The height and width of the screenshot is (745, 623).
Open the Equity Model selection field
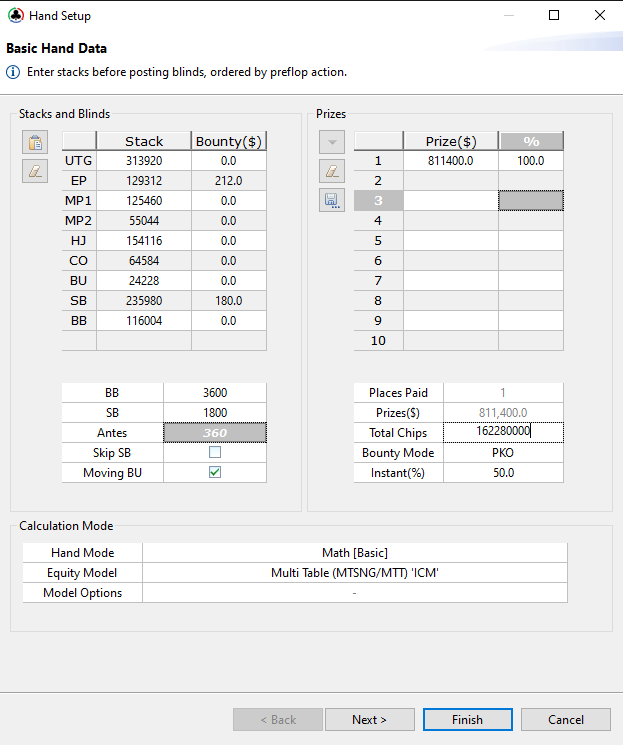pyautogui.click(x=354, y=573)
